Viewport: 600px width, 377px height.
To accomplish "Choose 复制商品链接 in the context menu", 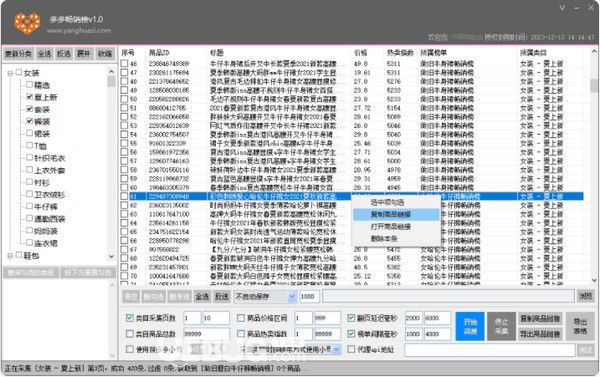I will pyautogui.click(x=396, y=214).
